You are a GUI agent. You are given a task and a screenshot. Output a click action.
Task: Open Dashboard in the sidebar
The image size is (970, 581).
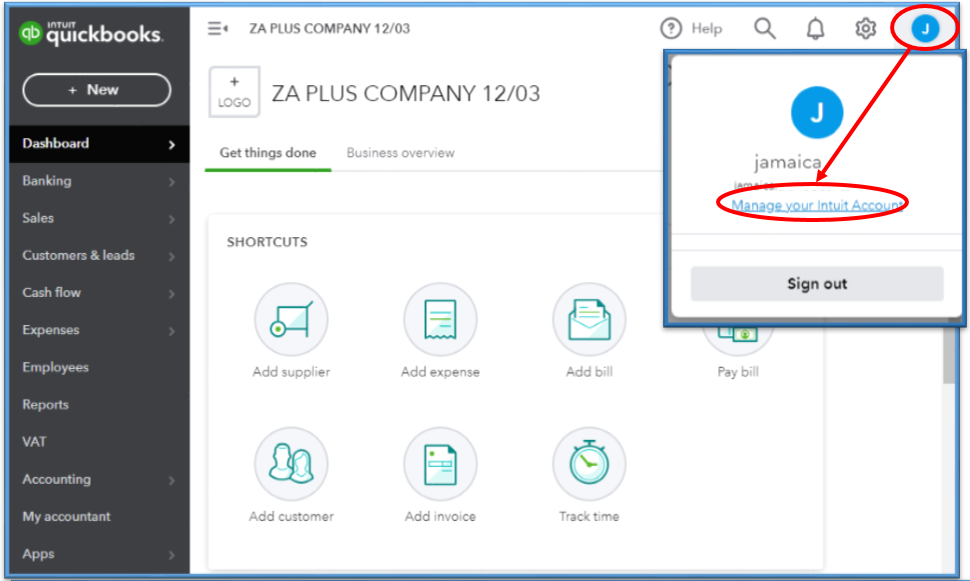tap(100, 144)
